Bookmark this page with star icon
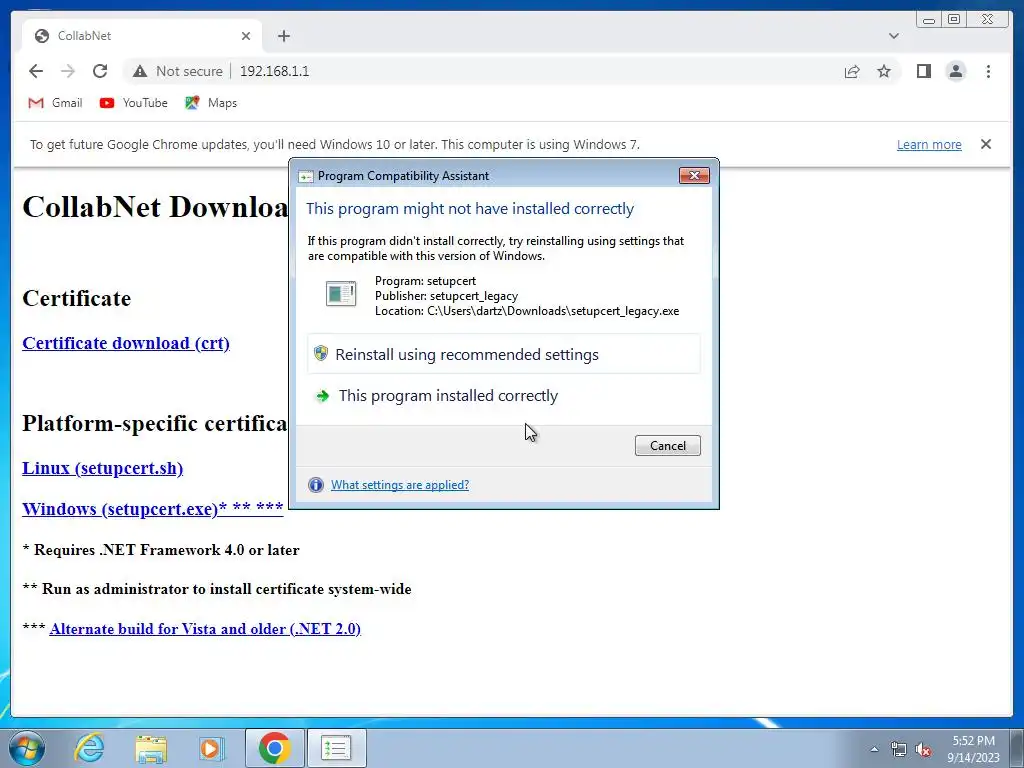1024x768 pixels. pos(884,71)
